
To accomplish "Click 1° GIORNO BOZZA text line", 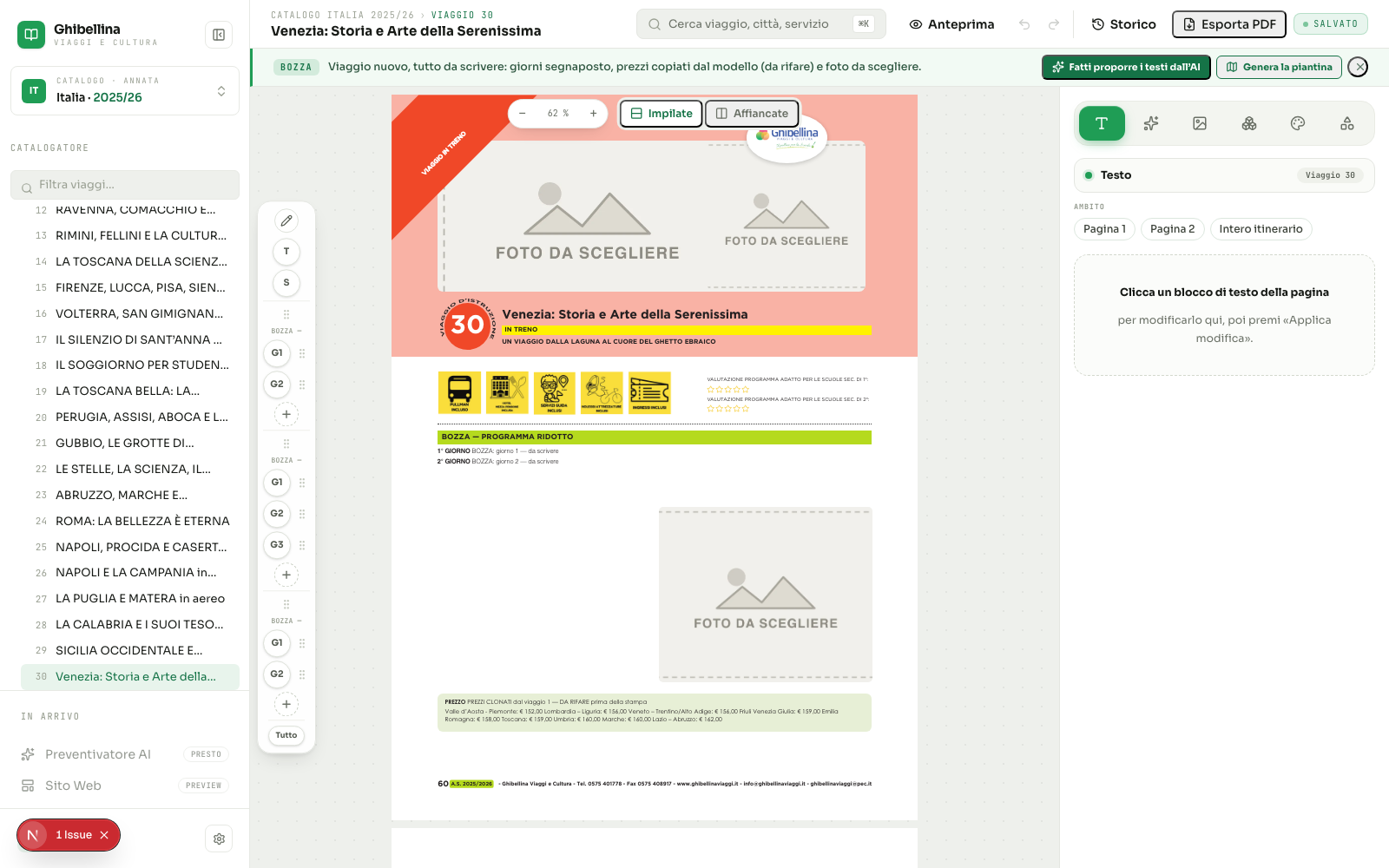I will coord(498,451).
